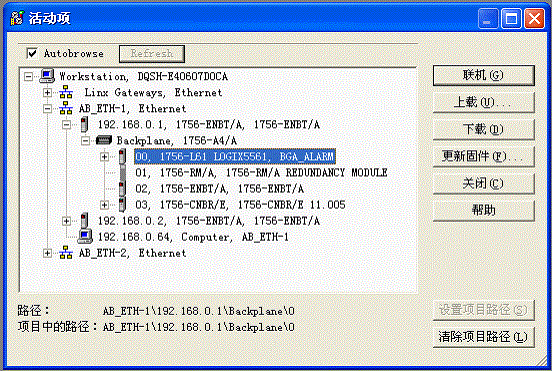Screen dimensions: 552x371
Task: Collapse the Backplane 1756-A4/A node
Action: 86,140
